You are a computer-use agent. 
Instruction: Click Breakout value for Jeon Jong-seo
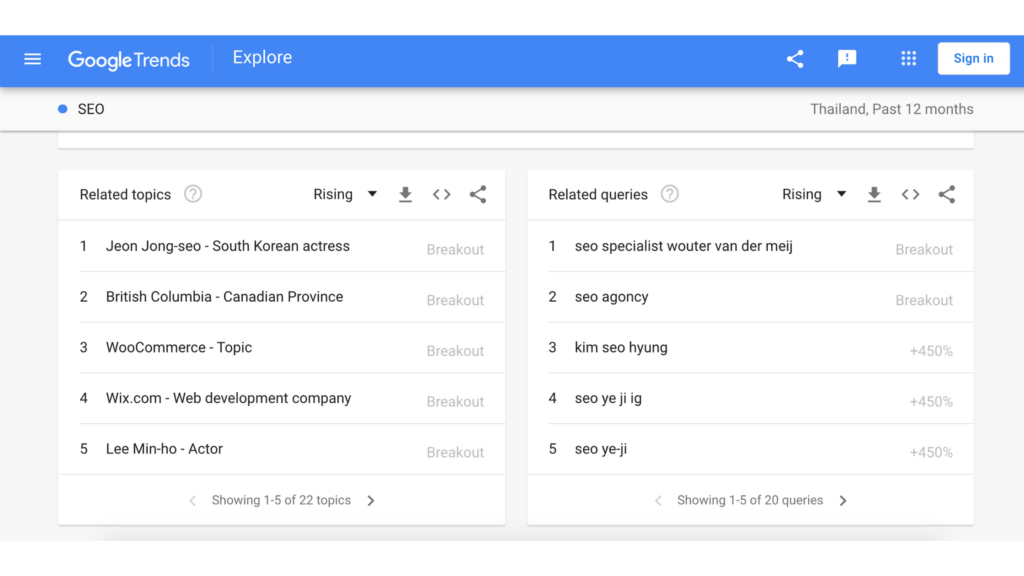point(455,249)
